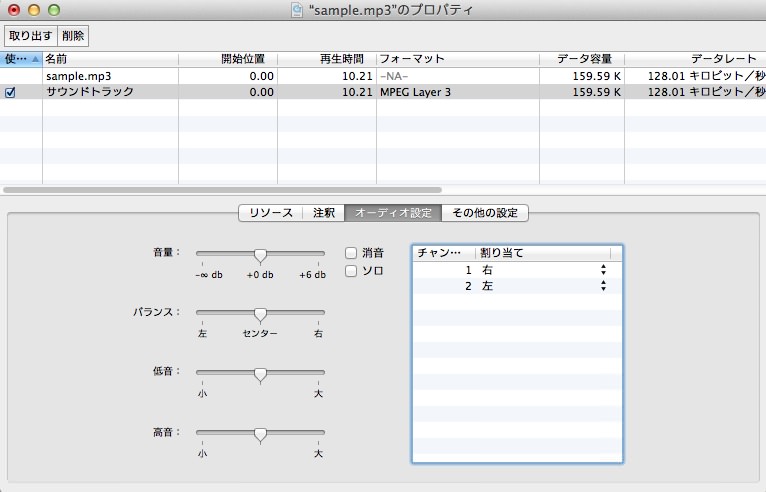Click the バランス slider knob

click(x=260, y=315)
